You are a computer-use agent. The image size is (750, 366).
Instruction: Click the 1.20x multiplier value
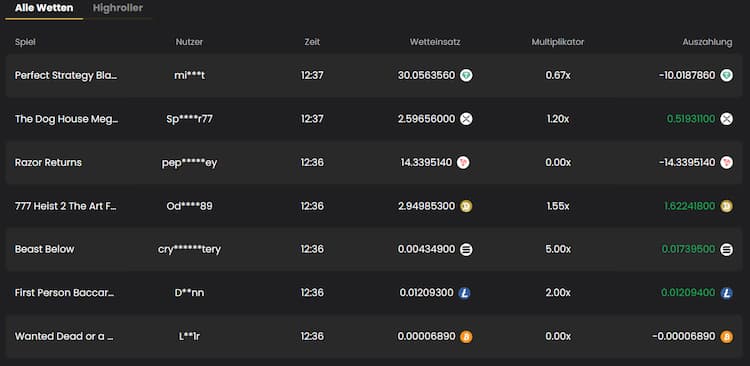(558, 119)
